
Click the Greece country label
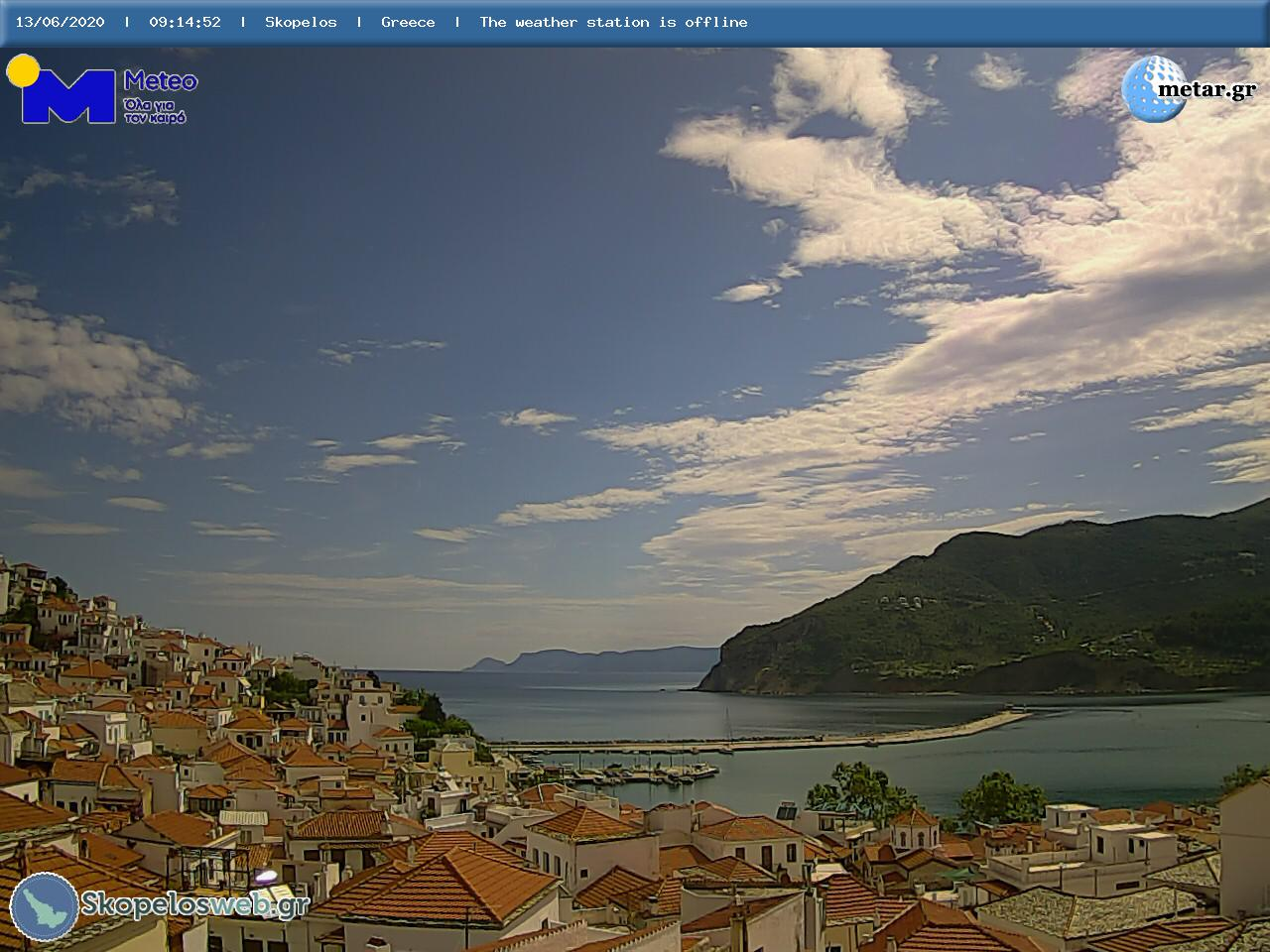[408, 22]
